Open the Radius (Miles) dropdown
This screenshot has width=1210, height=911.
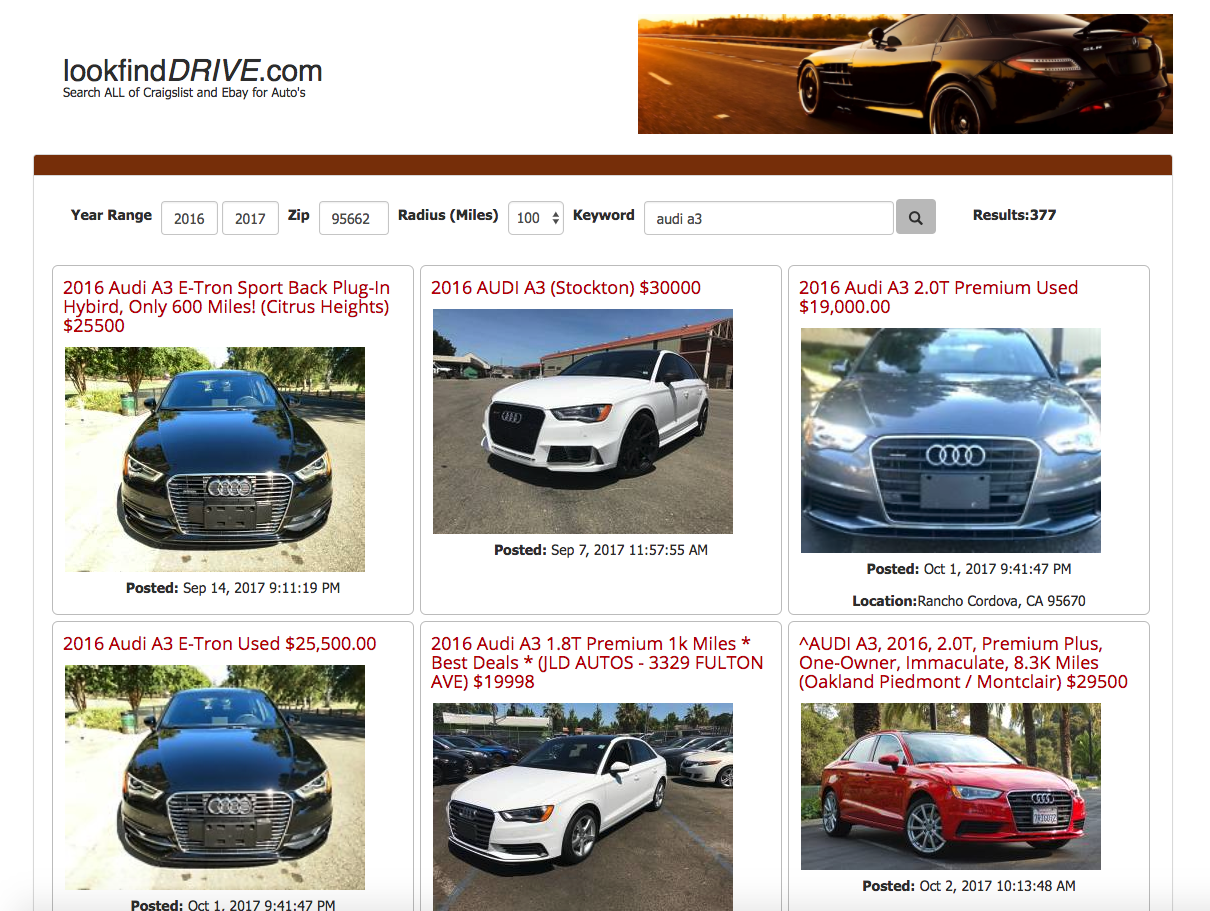536,218
